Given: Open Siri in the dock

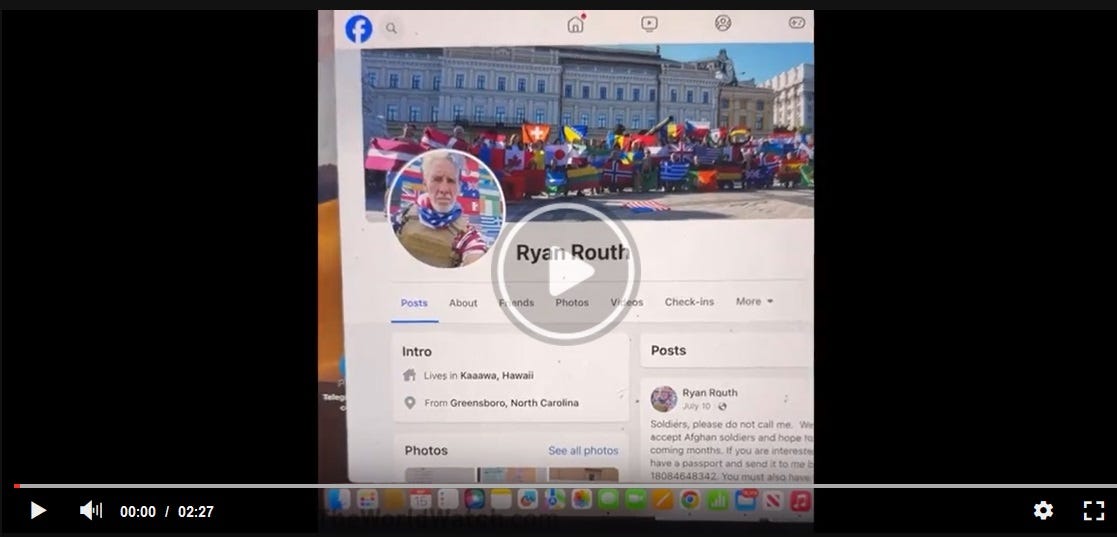Looking at the screenshot, I should tap(474, 499).
